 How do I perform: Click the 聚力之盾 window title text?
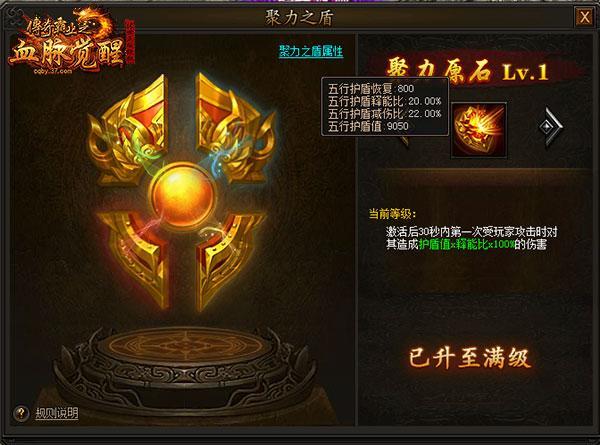pos(299,18)
